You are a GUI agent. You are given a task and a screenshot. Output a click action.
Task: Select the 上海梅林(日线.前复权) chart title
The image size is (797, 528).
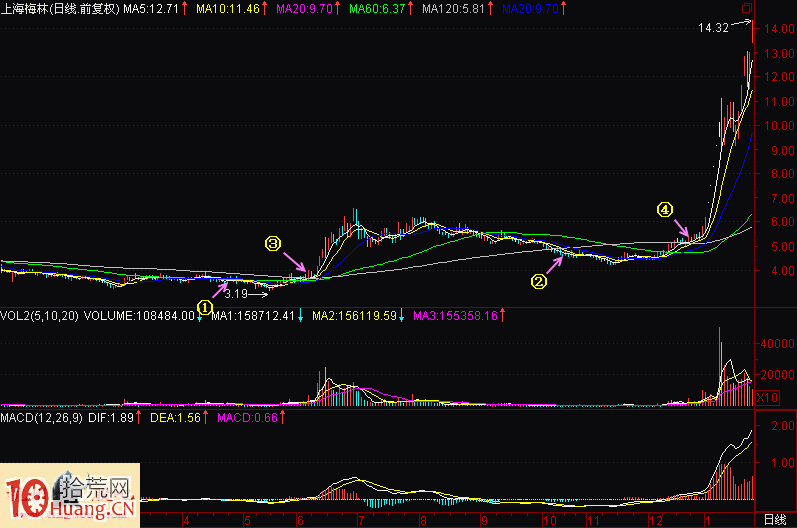point(60,9)
